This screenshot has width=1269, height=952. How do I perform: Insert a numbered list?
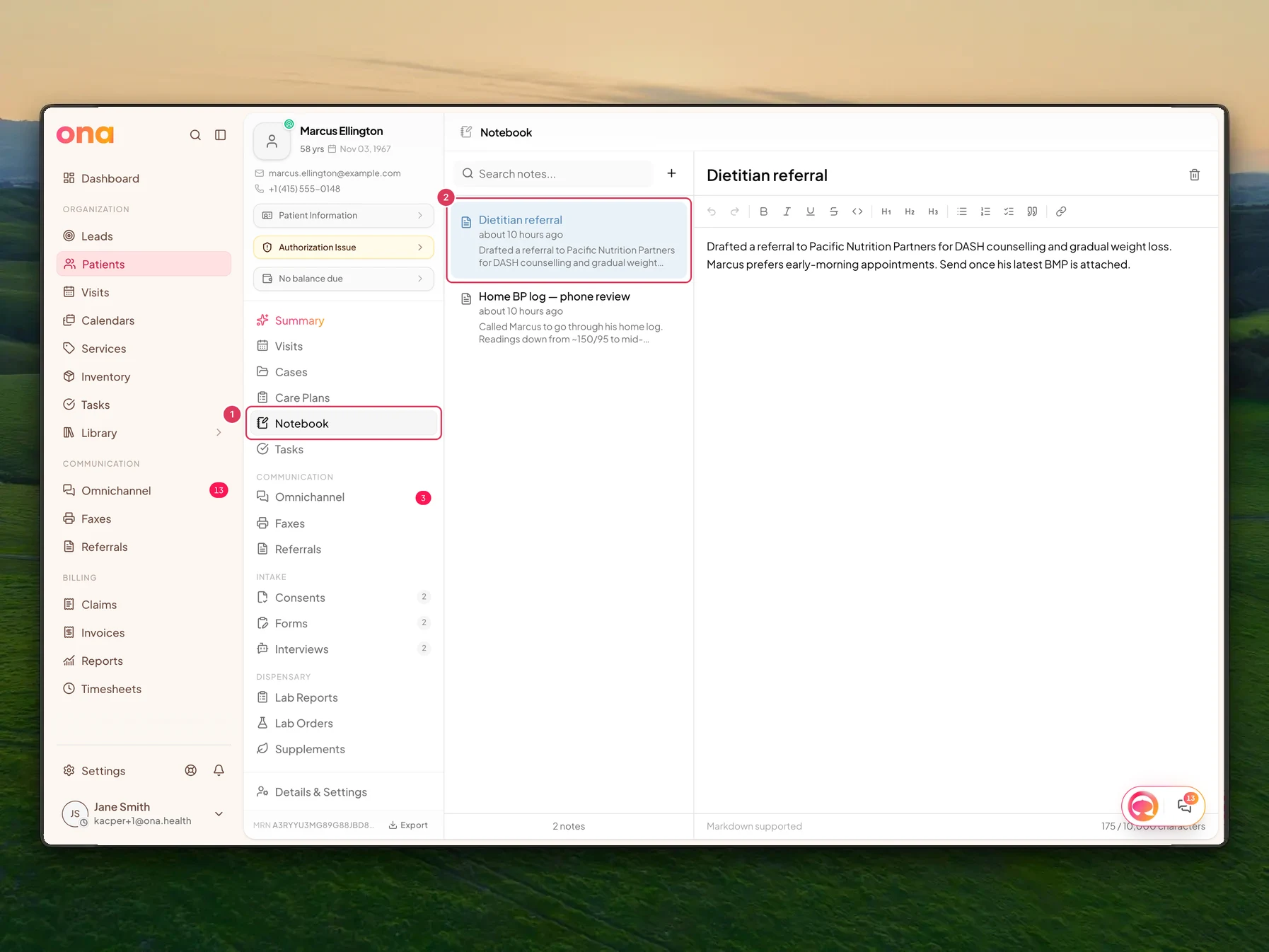tap(985, 211)
